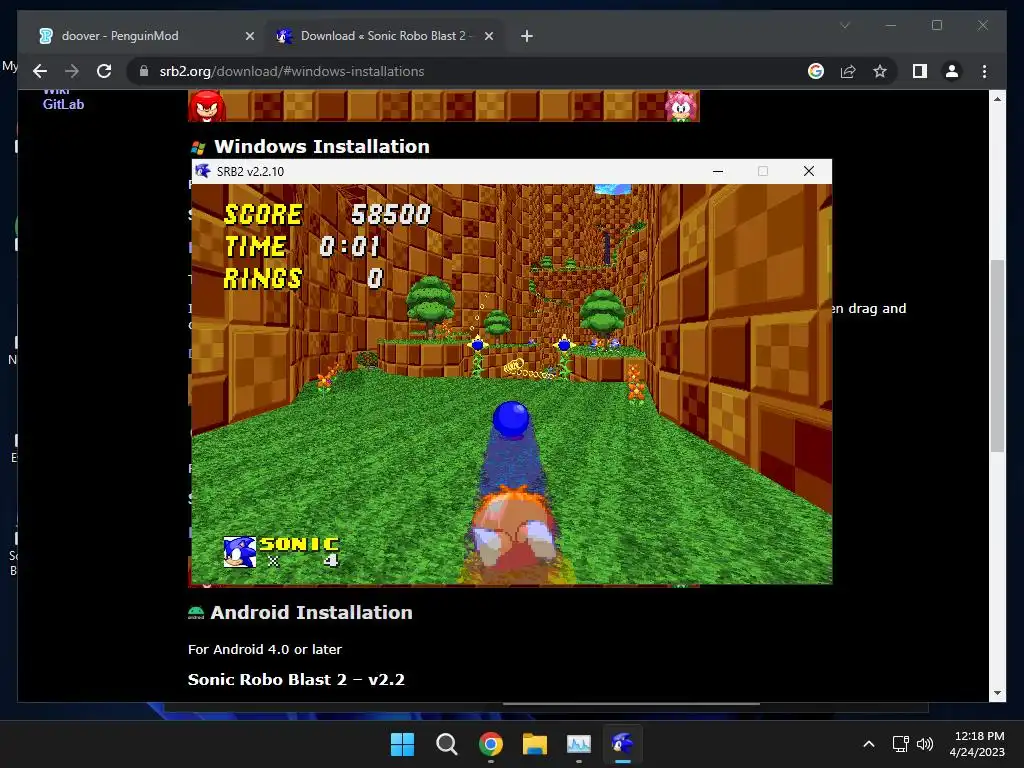Click SRB2 v2.2.10 window title icon

tap(203, 171)
